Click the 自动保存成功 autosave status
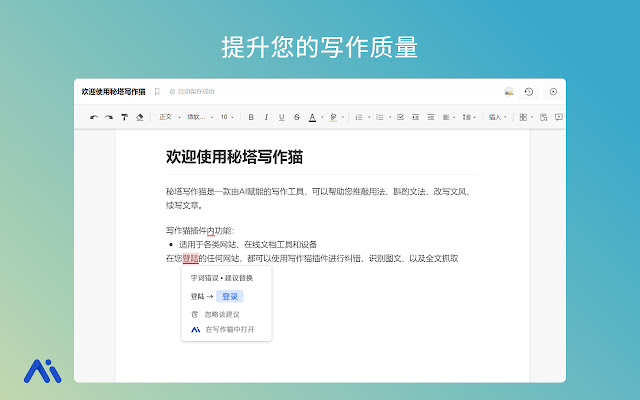The height and width of the screenshot is (400, 640). tap(192, 91)
